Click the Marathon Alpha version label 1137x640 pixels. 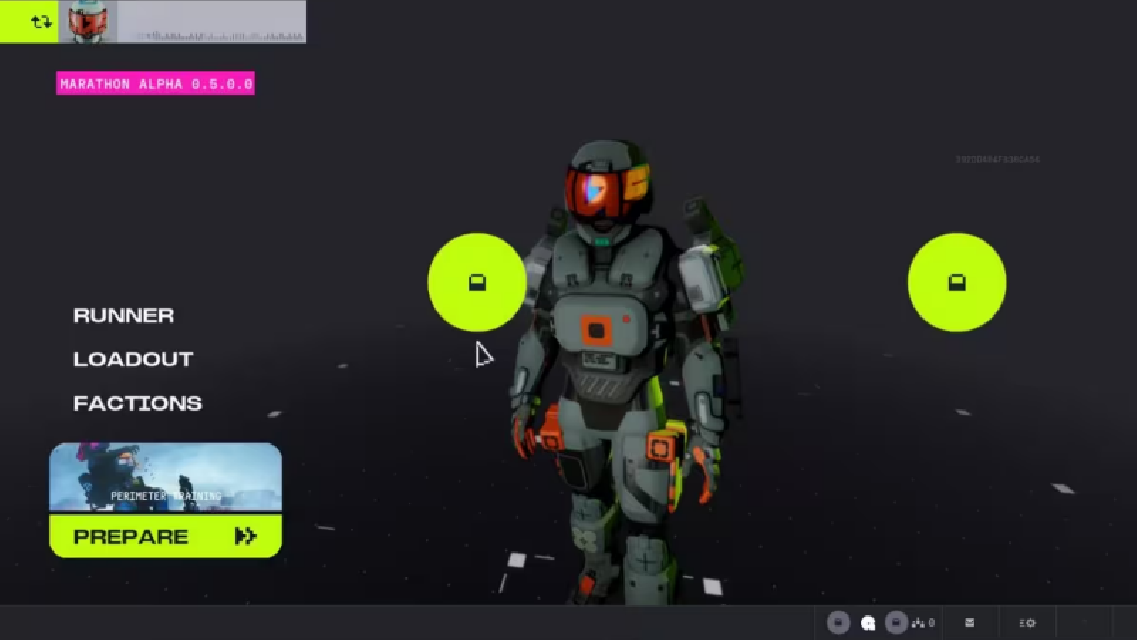pos(155,84)
